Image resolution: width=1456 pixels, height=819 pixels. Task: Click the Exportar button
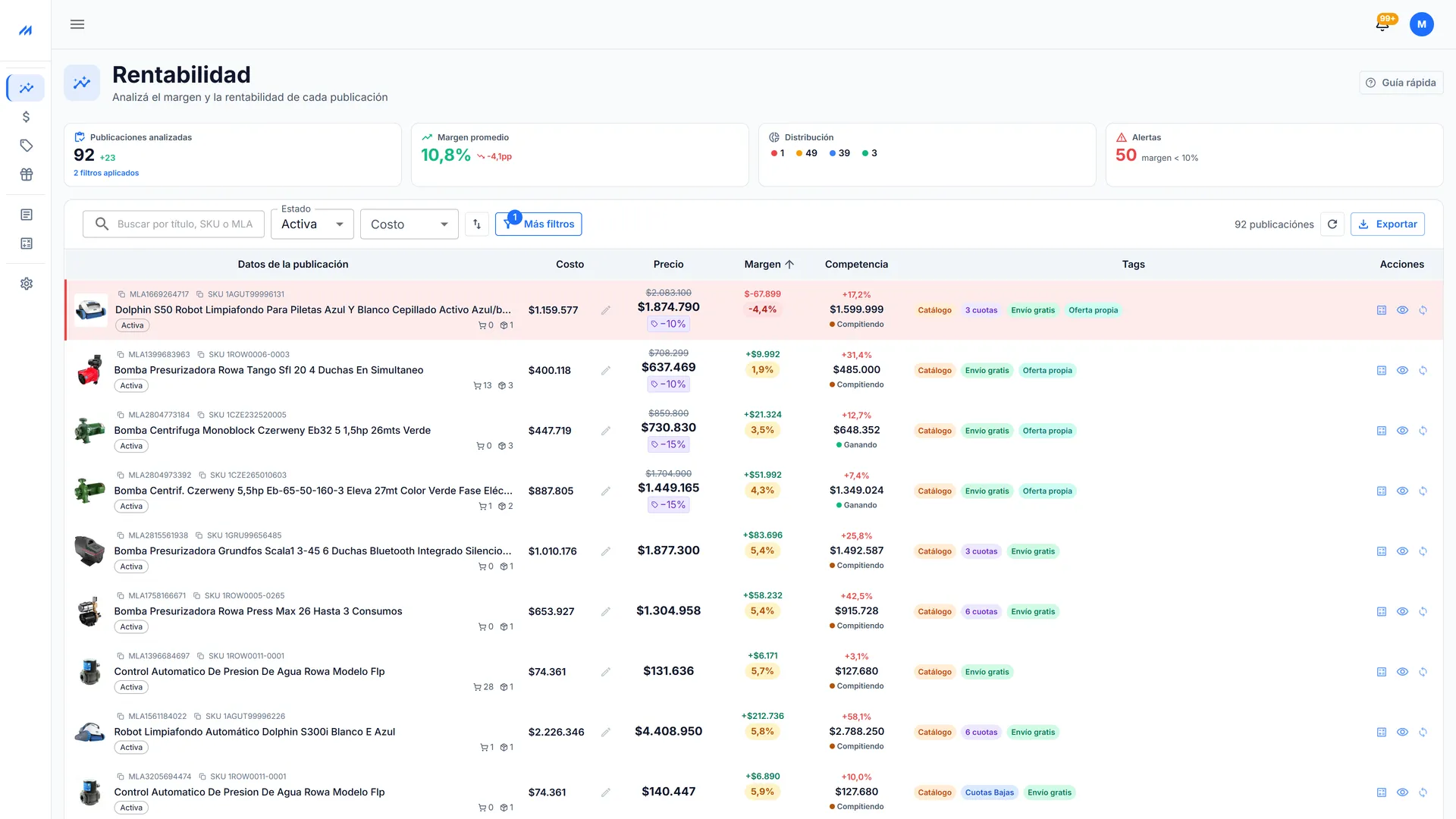(x=1388, y=224)
